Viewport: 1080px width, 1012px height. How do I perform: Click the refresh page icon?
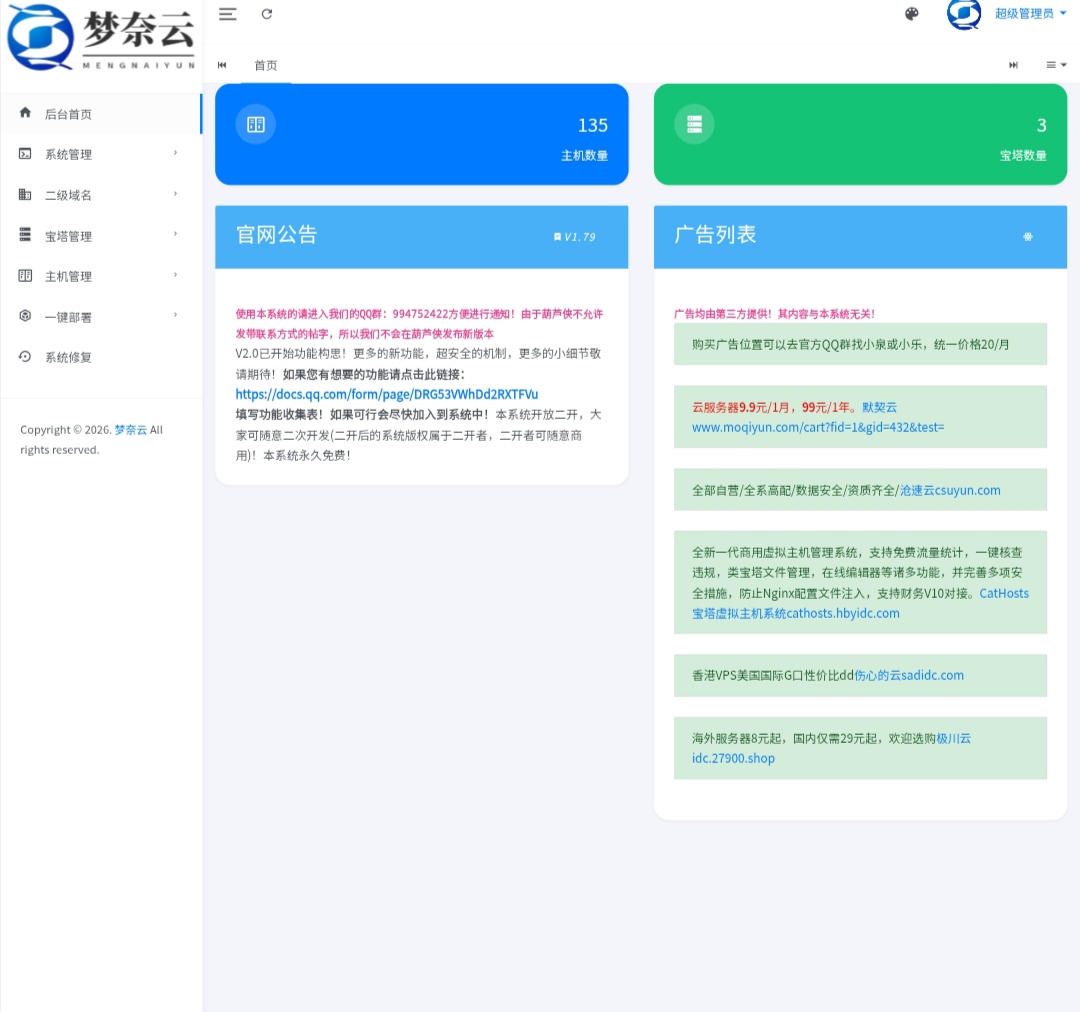point(267,14)
